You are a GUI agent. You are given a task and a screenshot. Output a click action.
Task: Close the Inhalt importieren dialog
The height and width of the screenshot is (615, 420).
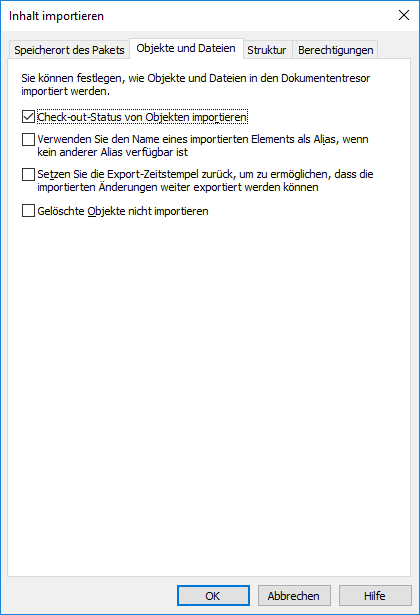pyautogui.click(x=404, y=16)
